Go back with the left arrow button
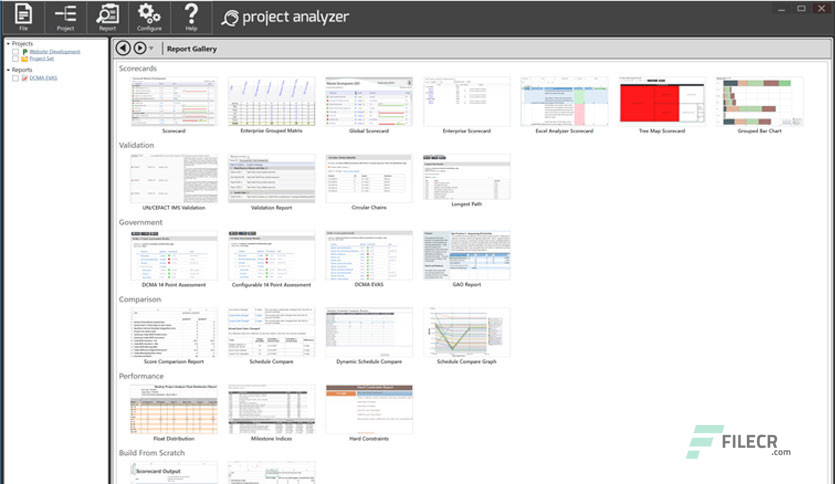836x484 pixels. point(123,48)
